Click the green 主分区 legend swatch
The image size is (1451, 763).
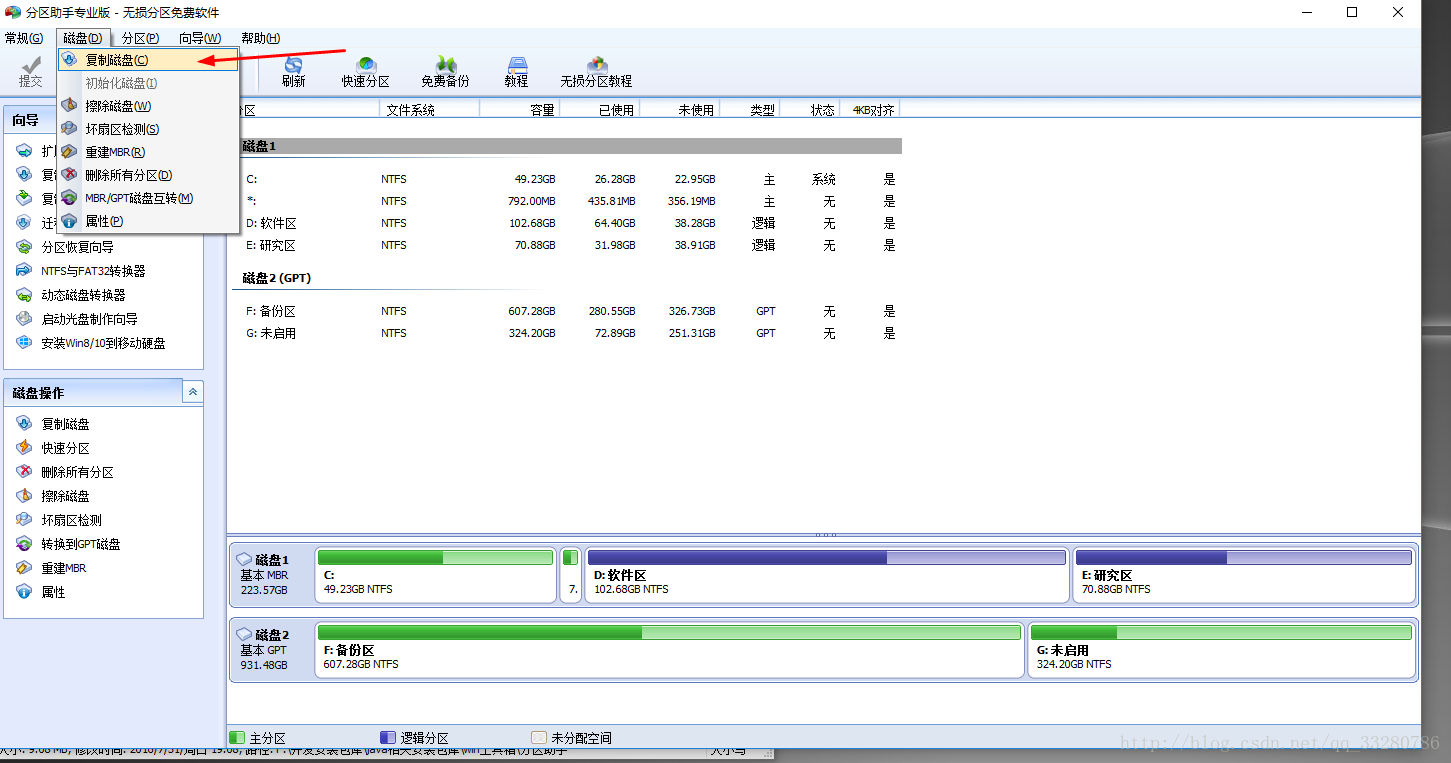[237, 738]
